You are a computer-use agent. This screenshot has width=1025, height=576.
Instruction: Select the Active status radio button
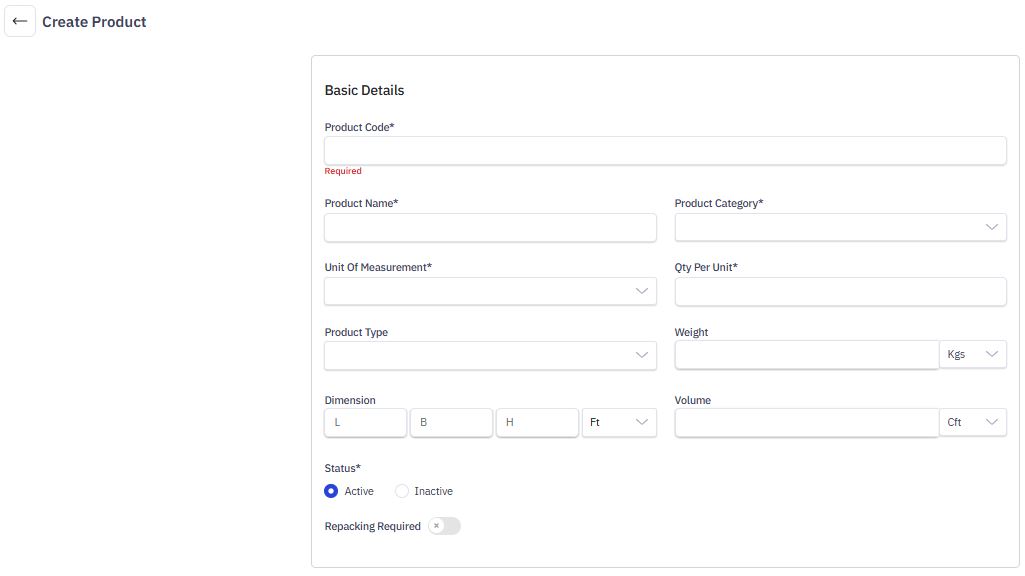332,491
